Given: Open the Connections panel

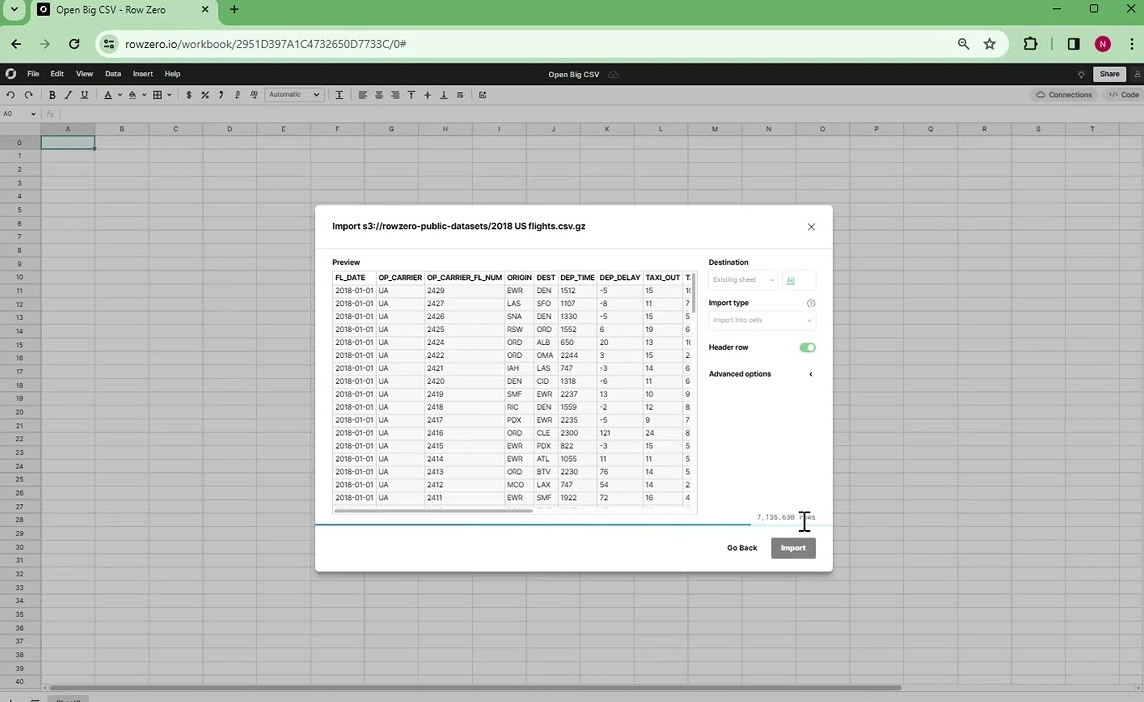Looking at the screenshot, I should point(1064,95).
